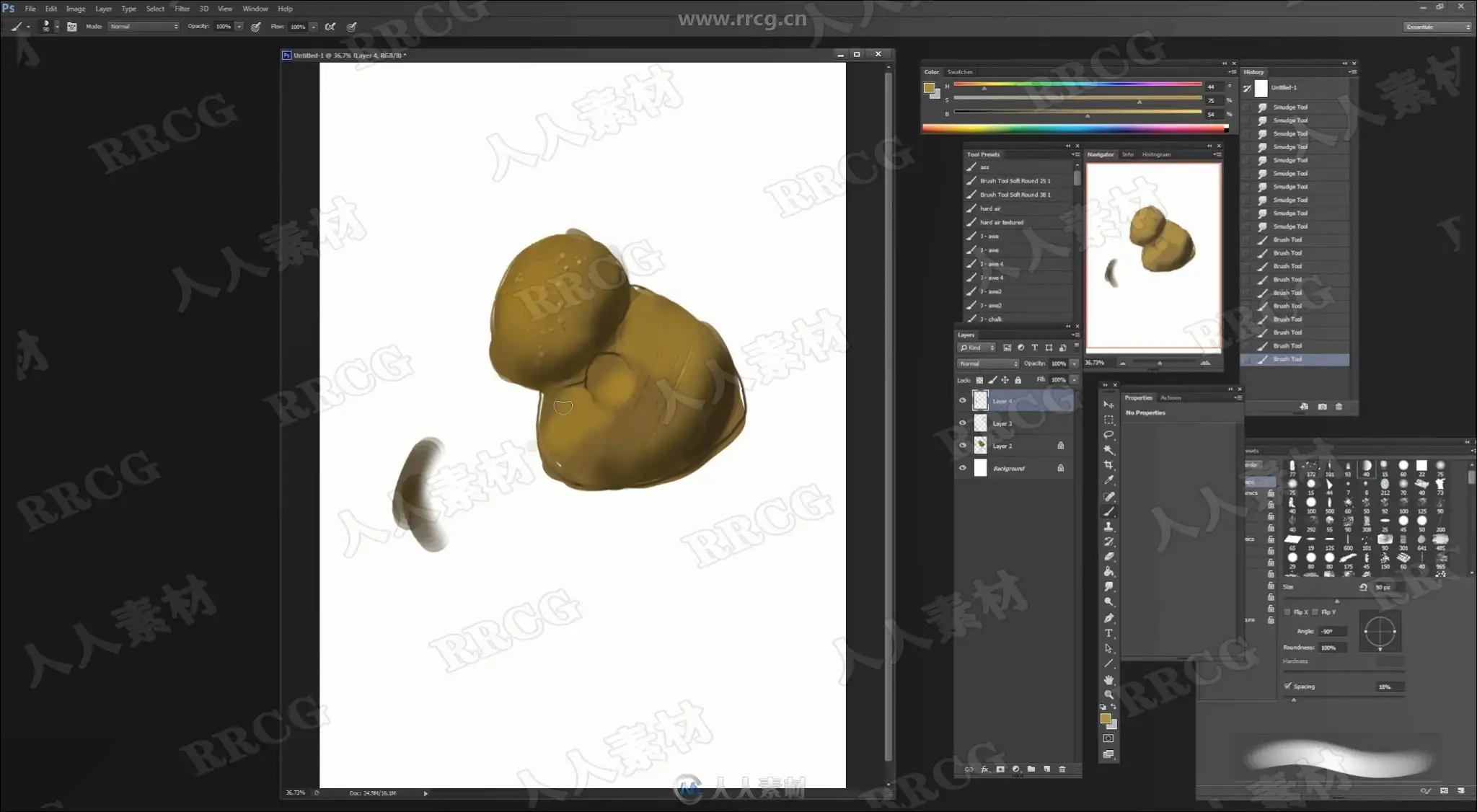
Task: Select the Eraser tool
Action: click(1108, 557)
